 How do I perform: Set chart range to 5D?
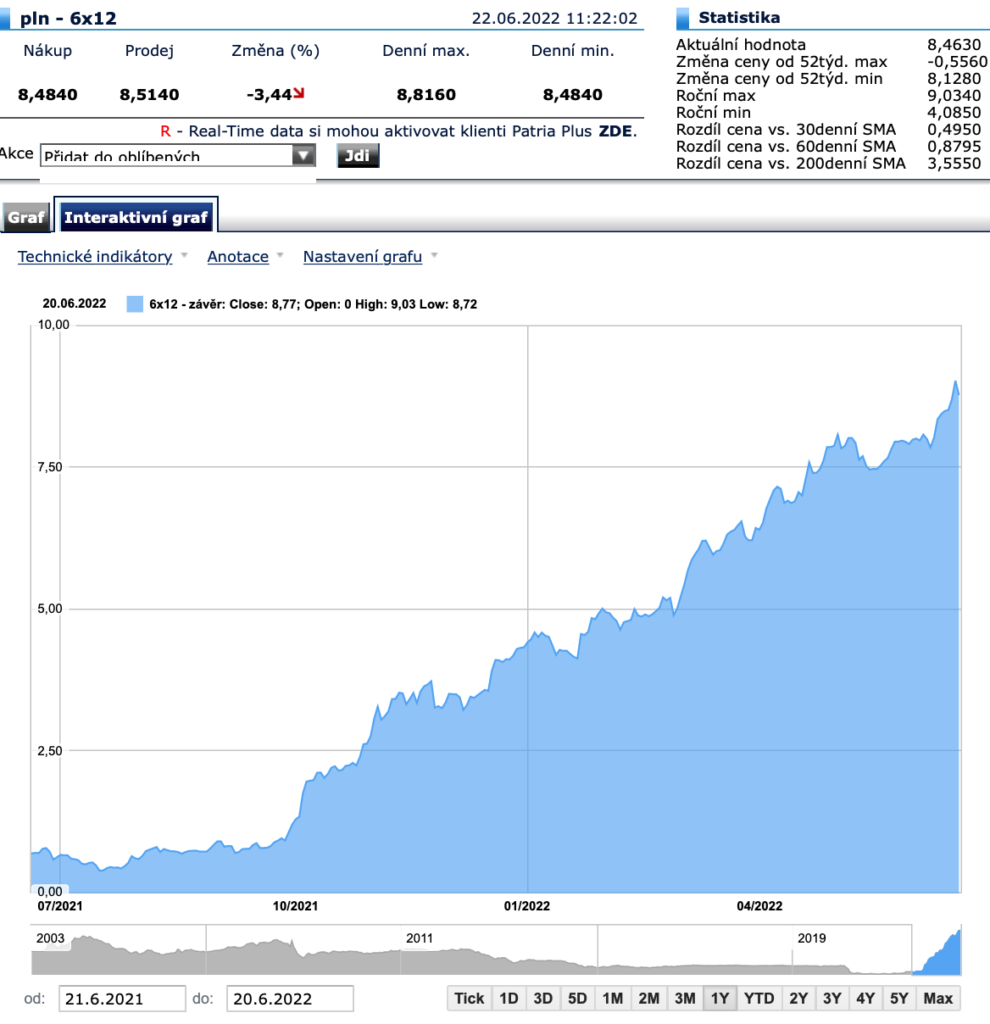click(577, 999)
